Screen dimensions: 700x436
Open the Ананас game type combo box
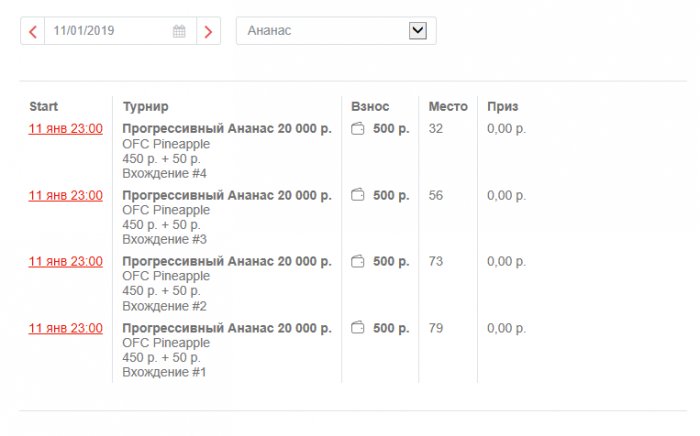(325, 31)
